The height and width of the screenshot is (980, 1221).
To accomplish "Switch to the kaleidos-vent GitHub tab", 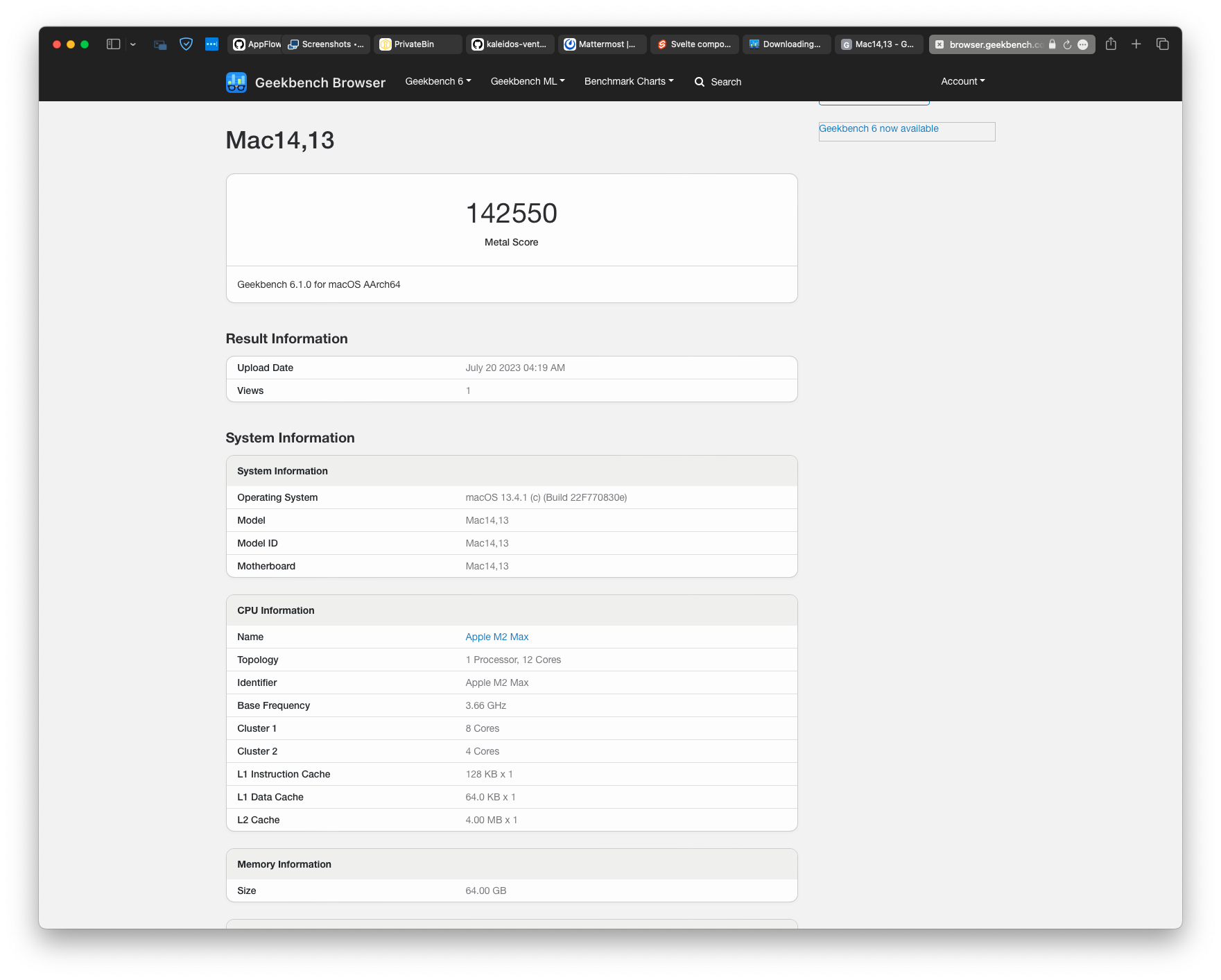I will [x=510, y=44].
